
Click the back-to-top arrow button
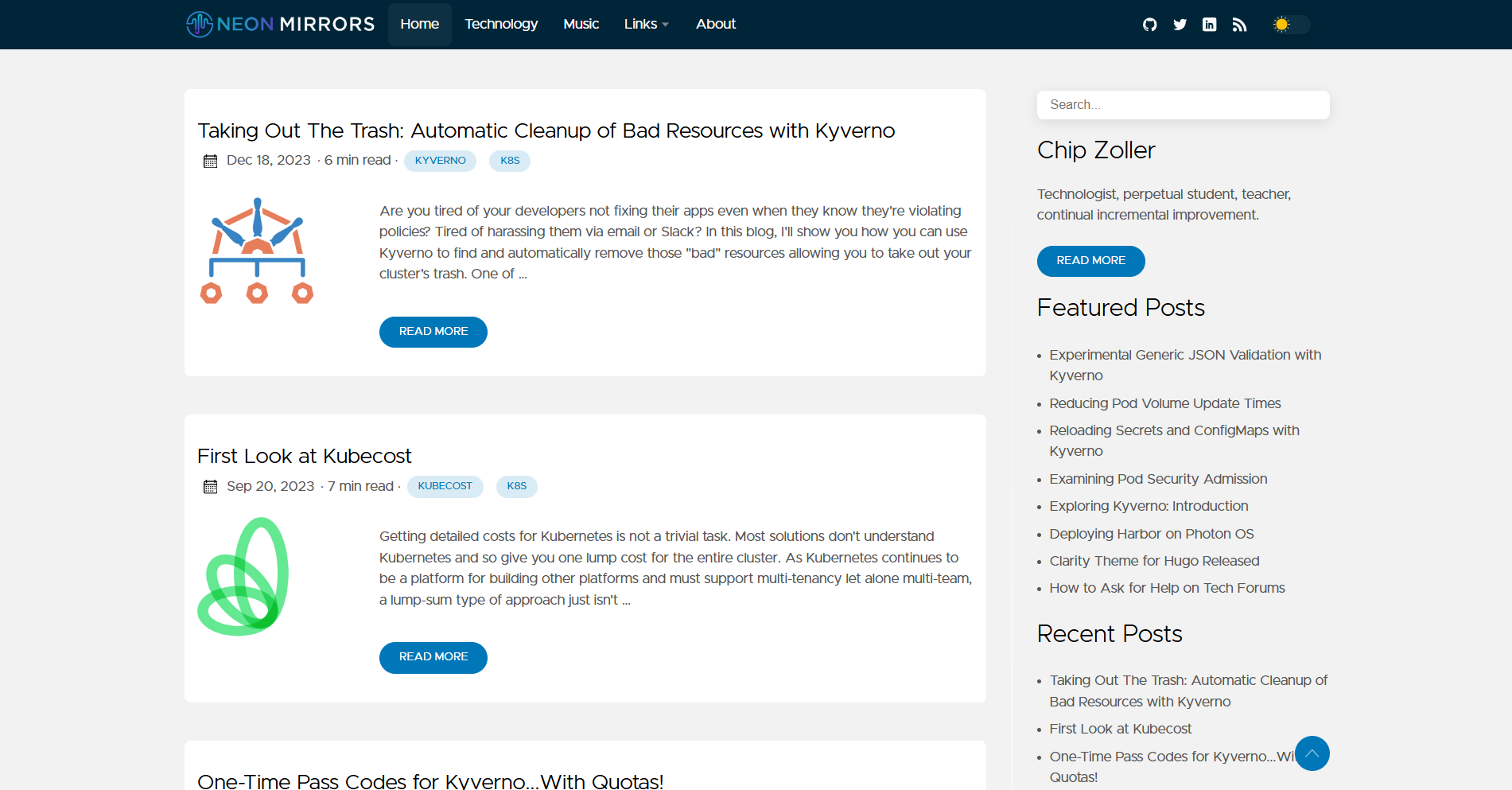tap(1312, 753)
